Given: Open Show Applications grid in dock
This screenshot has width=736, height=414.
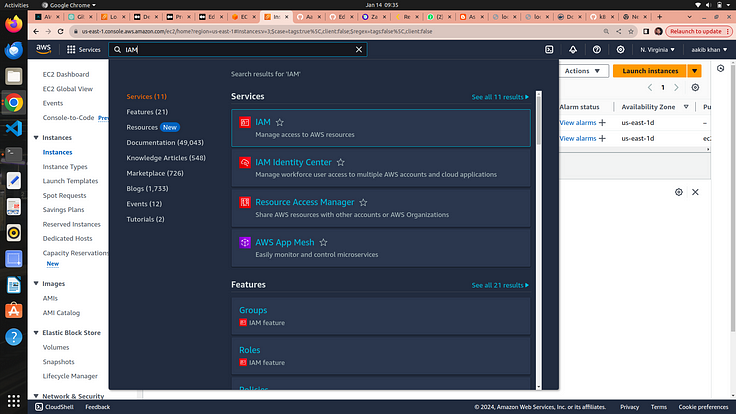Looking at the screenshot, I should click(x=14, y=400).
